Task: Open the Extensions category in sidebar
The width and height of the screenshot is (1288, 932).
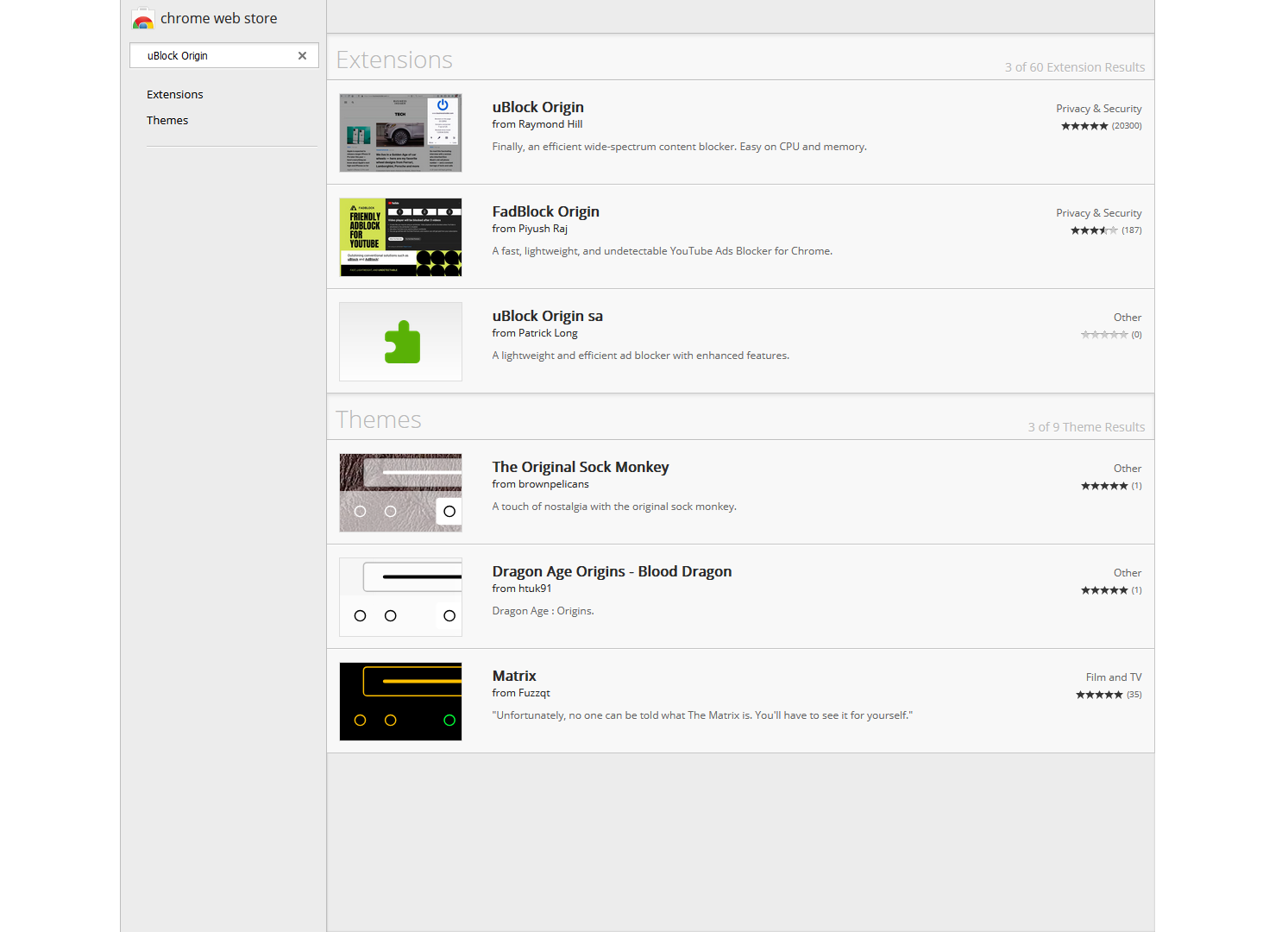Action: coord(175,94)
